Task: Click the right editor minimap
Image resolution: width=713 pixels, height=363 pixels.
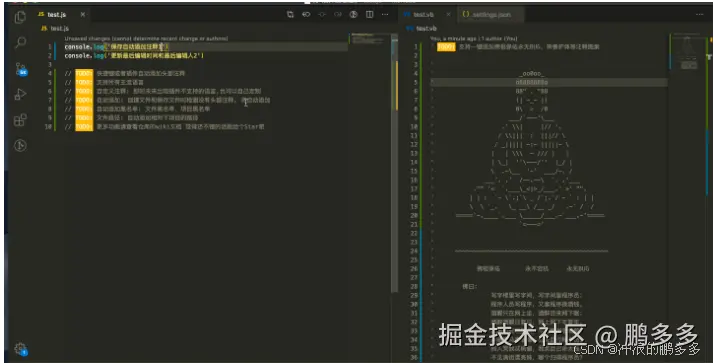Action: [686, 51]
